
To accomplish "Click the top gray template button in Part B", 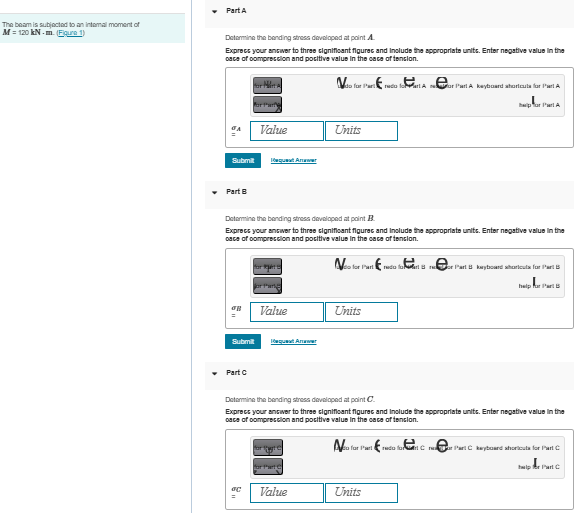I will click(267, 266).
